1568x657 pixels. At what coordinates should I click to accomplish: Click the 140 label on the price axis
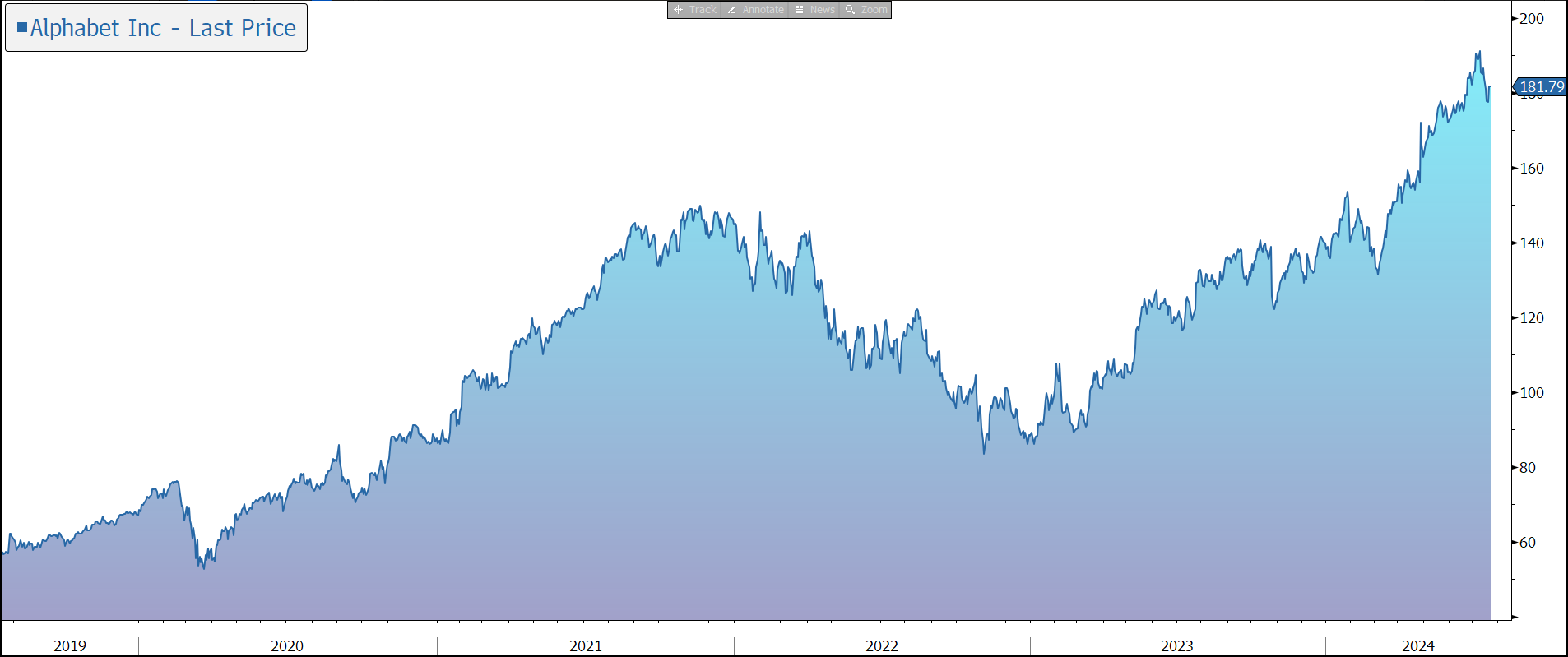(1531, 243)
